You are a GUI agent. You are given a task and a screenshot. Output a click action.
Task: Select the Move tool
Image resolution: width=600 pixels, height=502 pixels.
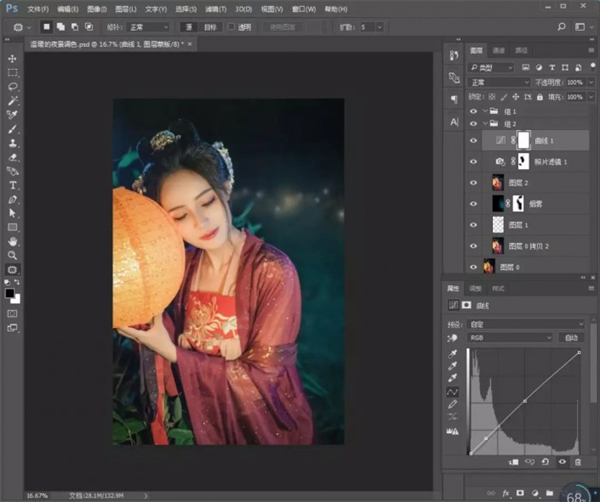(x=13, y=59)
